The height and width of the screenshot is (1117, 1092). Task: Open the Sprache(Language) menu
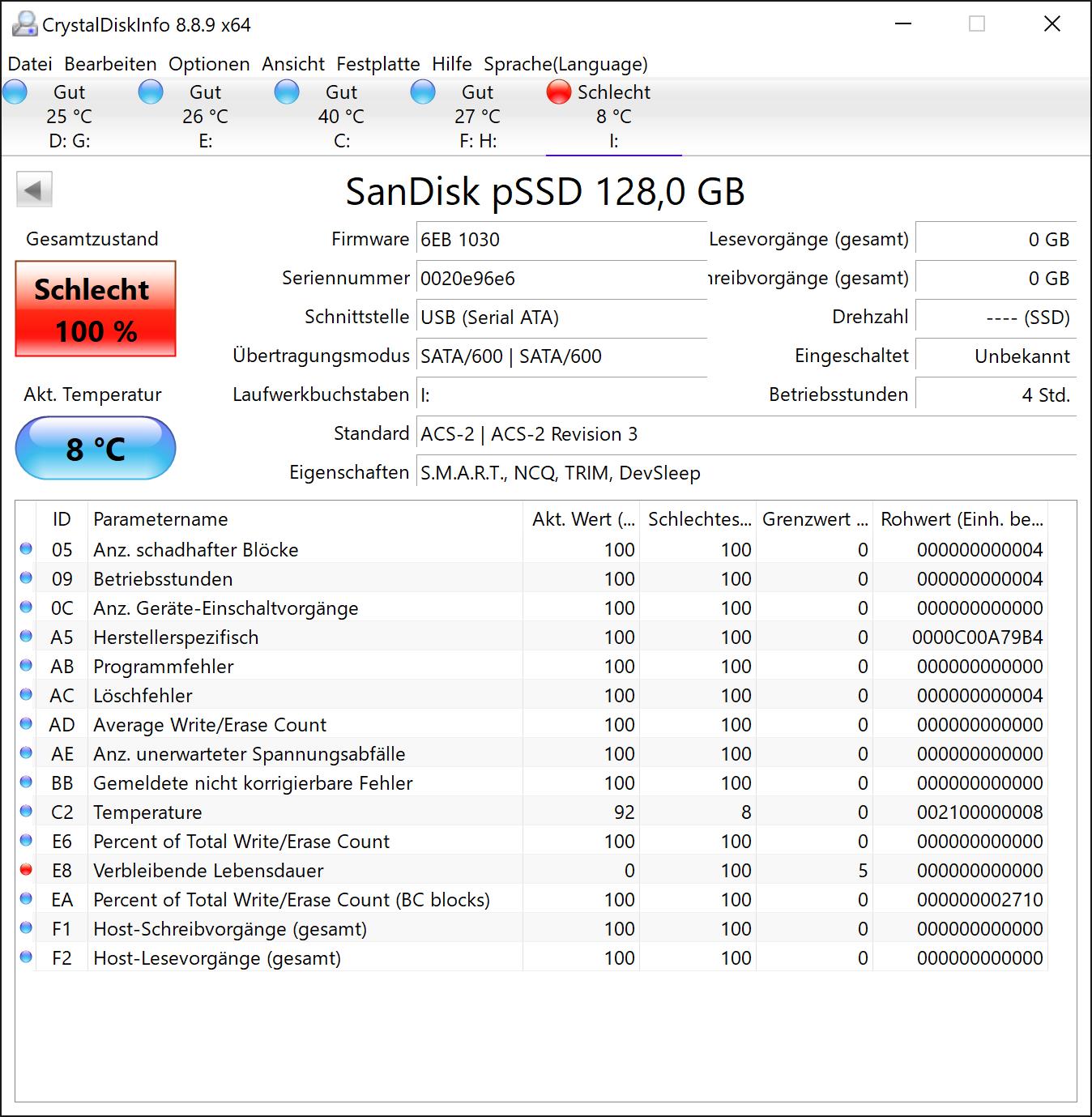pos(565,64)
